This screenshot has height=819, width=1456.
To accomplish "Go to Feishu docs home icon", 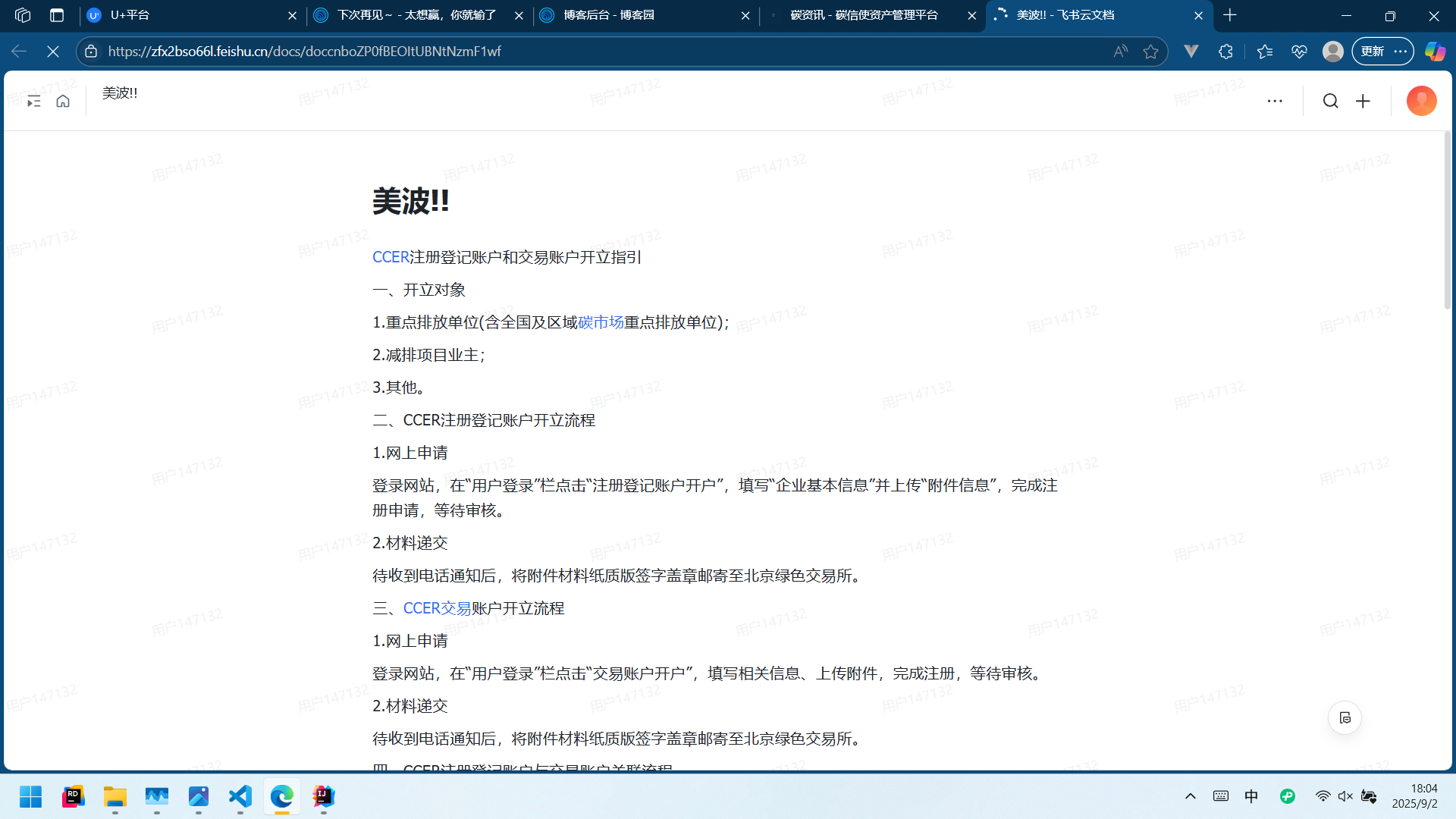I will click(x=63, y=101).
